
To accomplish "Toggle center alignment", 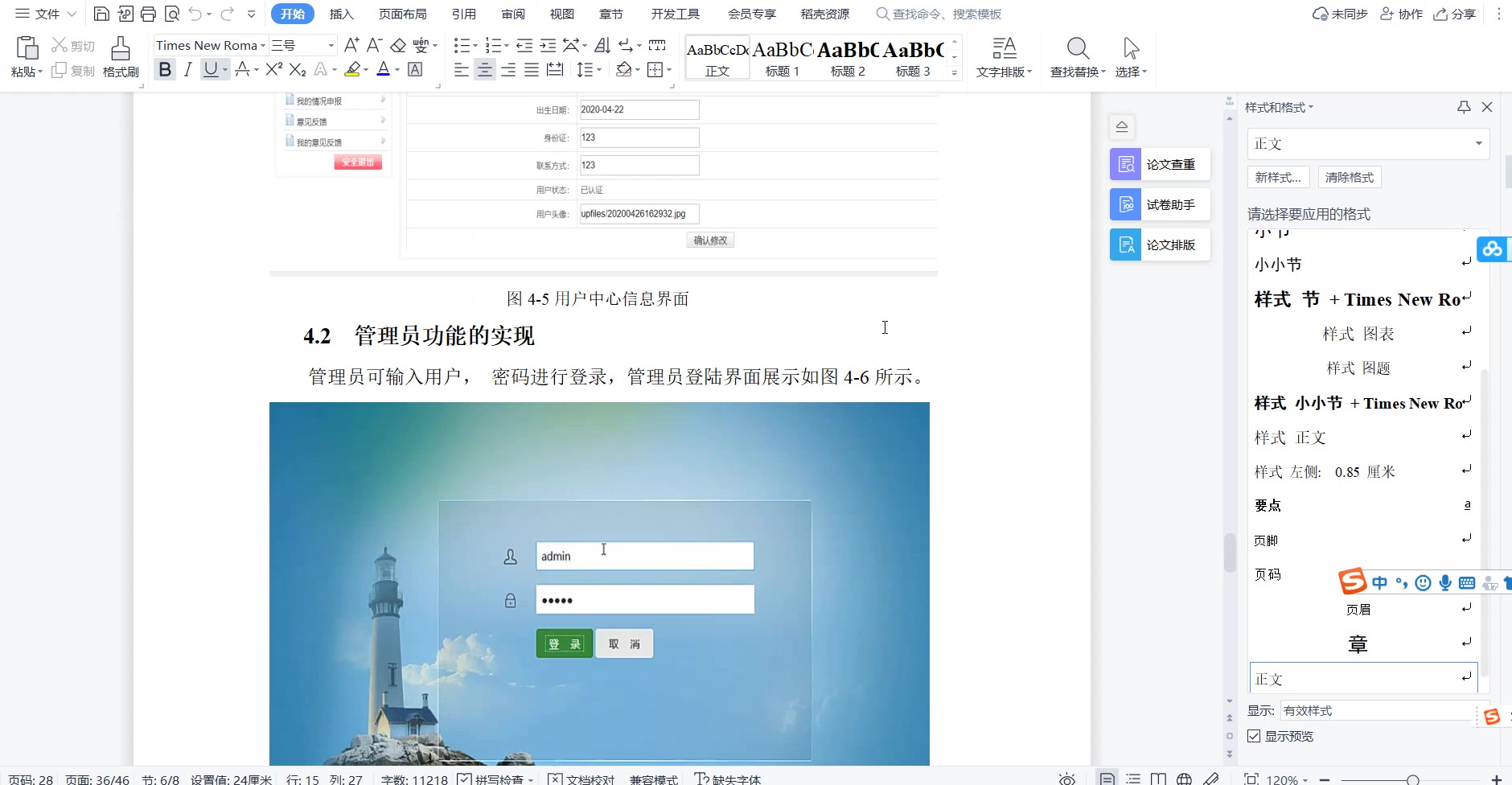I will click(485, 70).
